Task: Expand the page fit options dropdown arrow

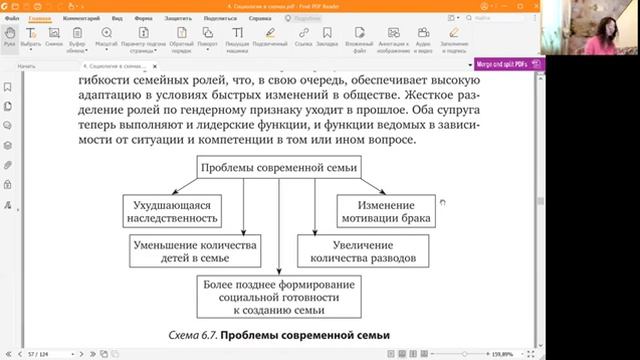Action: [156, 51]
